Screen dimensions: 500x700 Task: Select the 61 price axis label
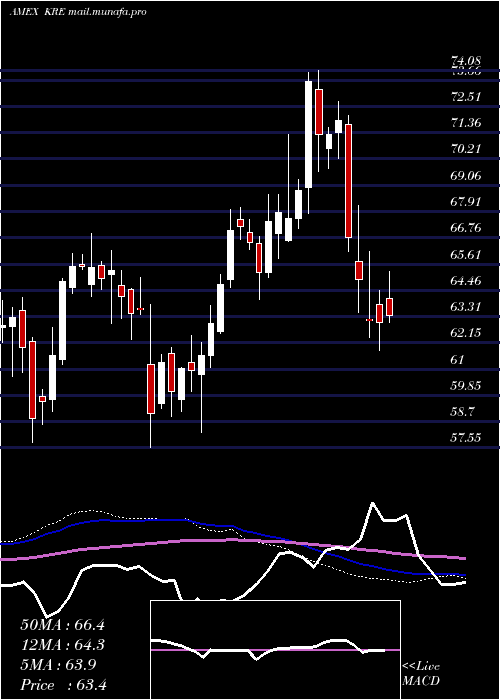click(458, 359)
